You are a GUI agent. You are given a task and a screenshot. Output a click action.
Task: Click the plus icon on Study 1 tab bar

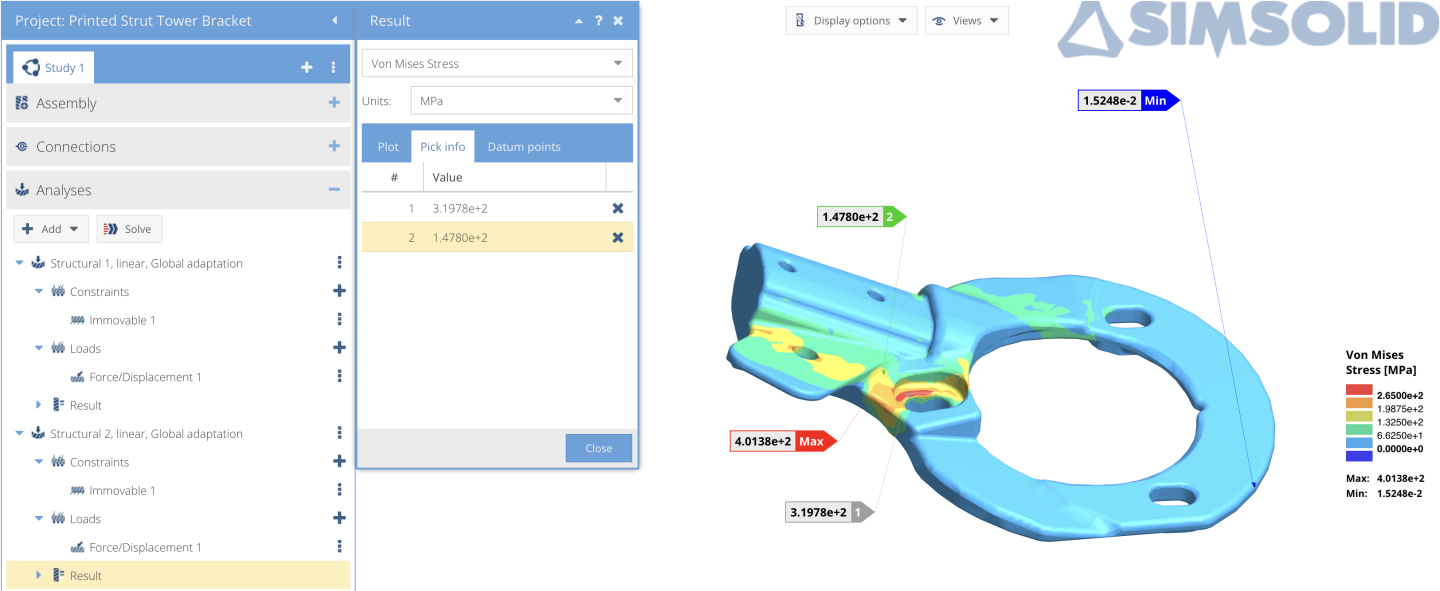click(307, 67)
